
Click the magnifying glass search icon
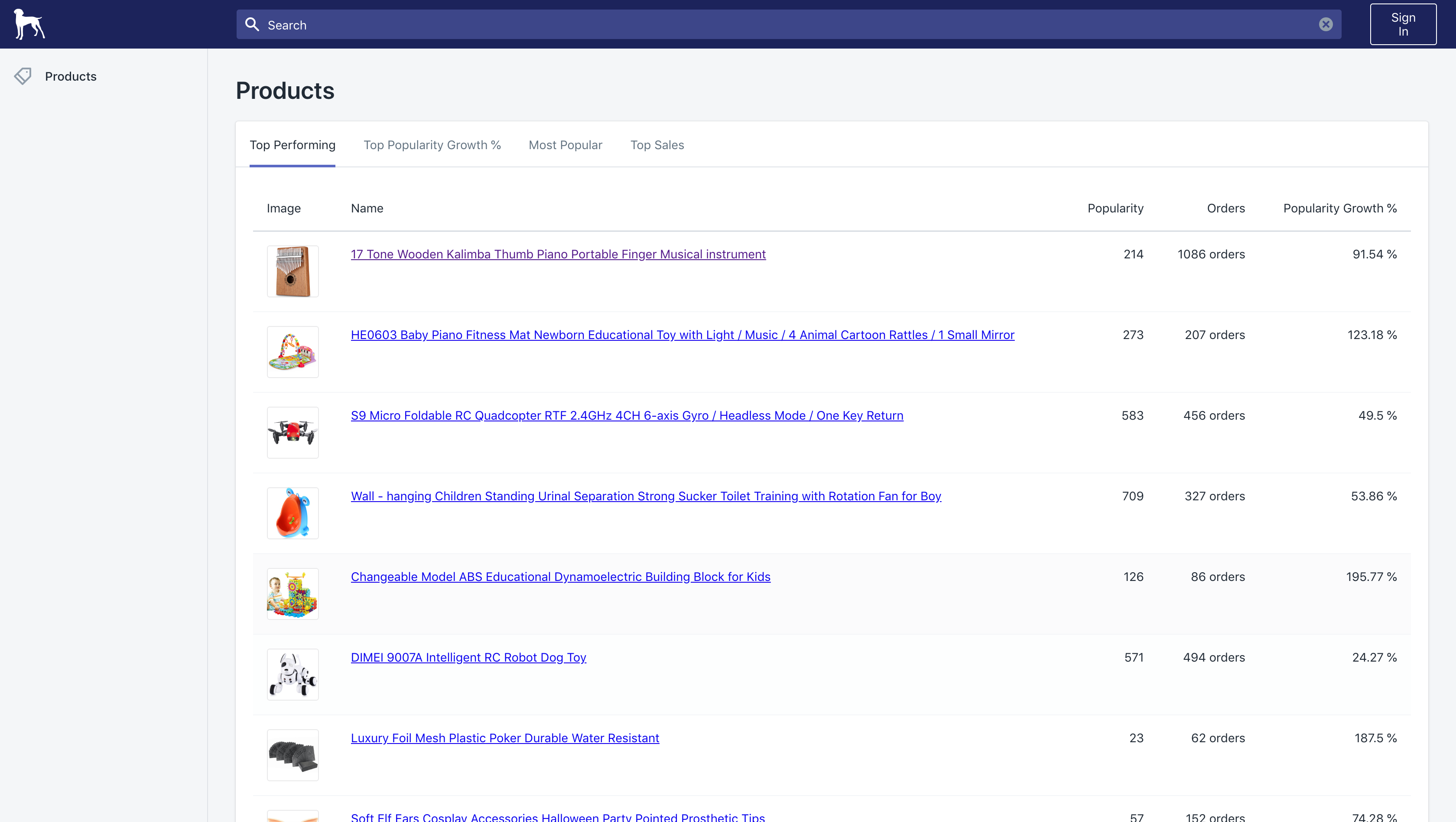pyautogui.click(x=252, y=24)
